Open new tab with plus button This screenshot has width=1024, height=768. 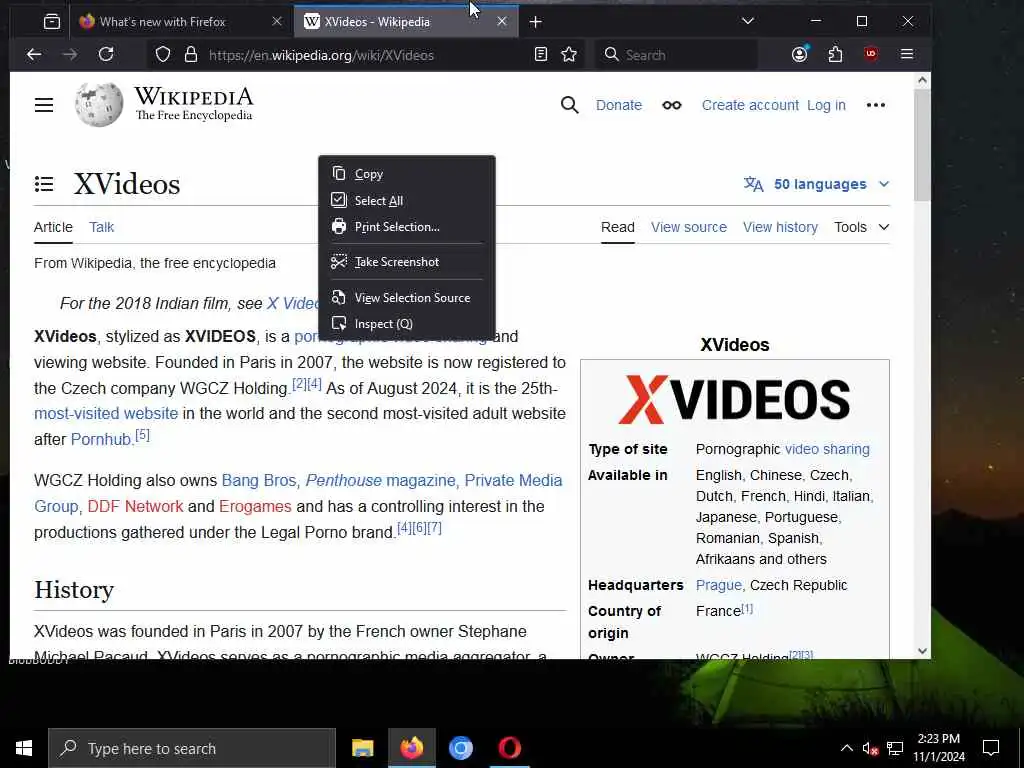tap(536, 22)
